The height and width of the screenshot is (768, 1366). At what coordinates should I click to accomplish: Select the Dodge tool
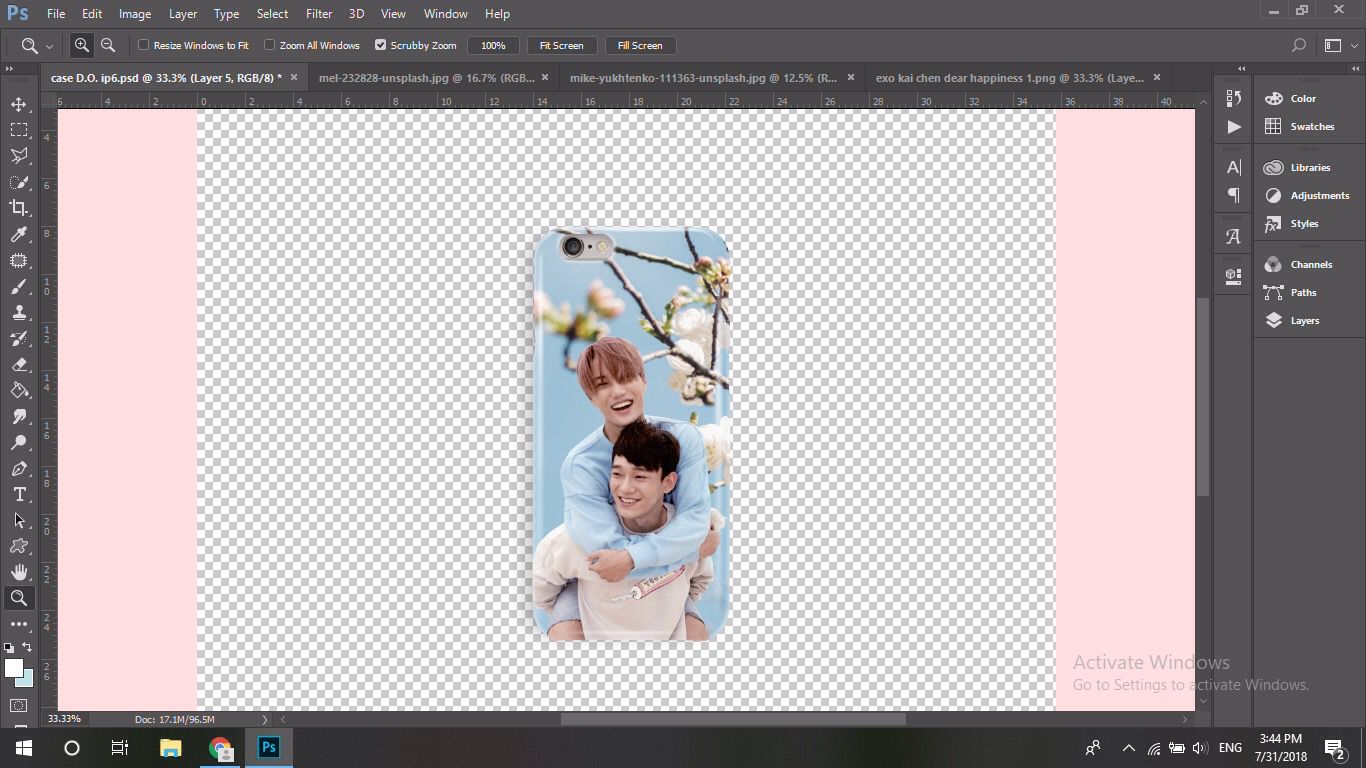point(19,443)
